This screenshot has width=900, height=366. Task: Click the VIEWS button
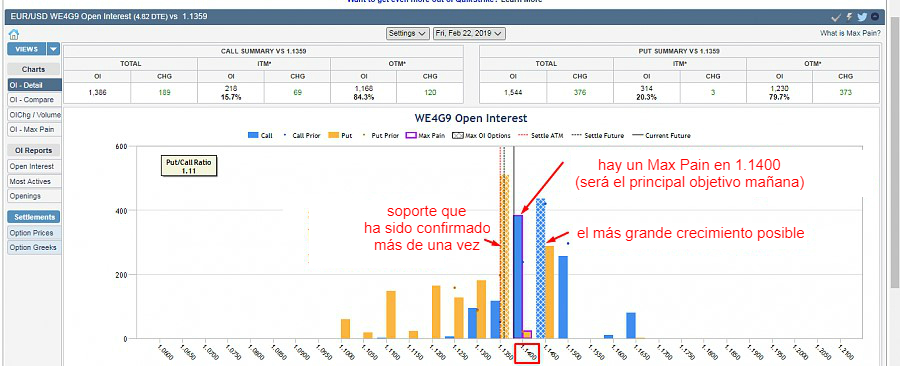(x=27, y=49)
